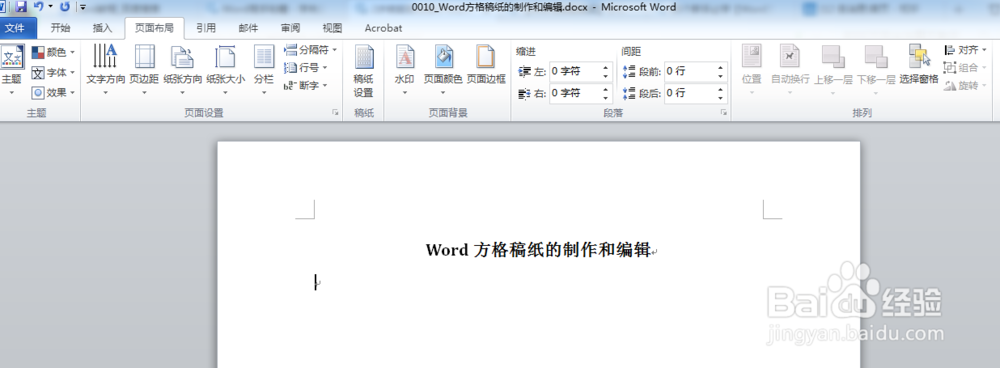Select the 页面布局 page layout tab
Viewport: 1000px width, 368px height.
point(154,29)
